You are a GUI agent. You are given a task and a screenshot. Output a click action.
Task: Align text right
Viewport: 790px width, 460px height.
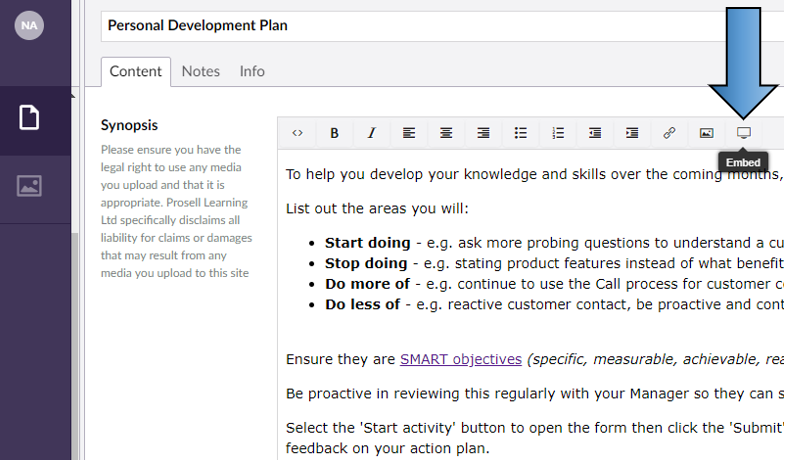483,133
